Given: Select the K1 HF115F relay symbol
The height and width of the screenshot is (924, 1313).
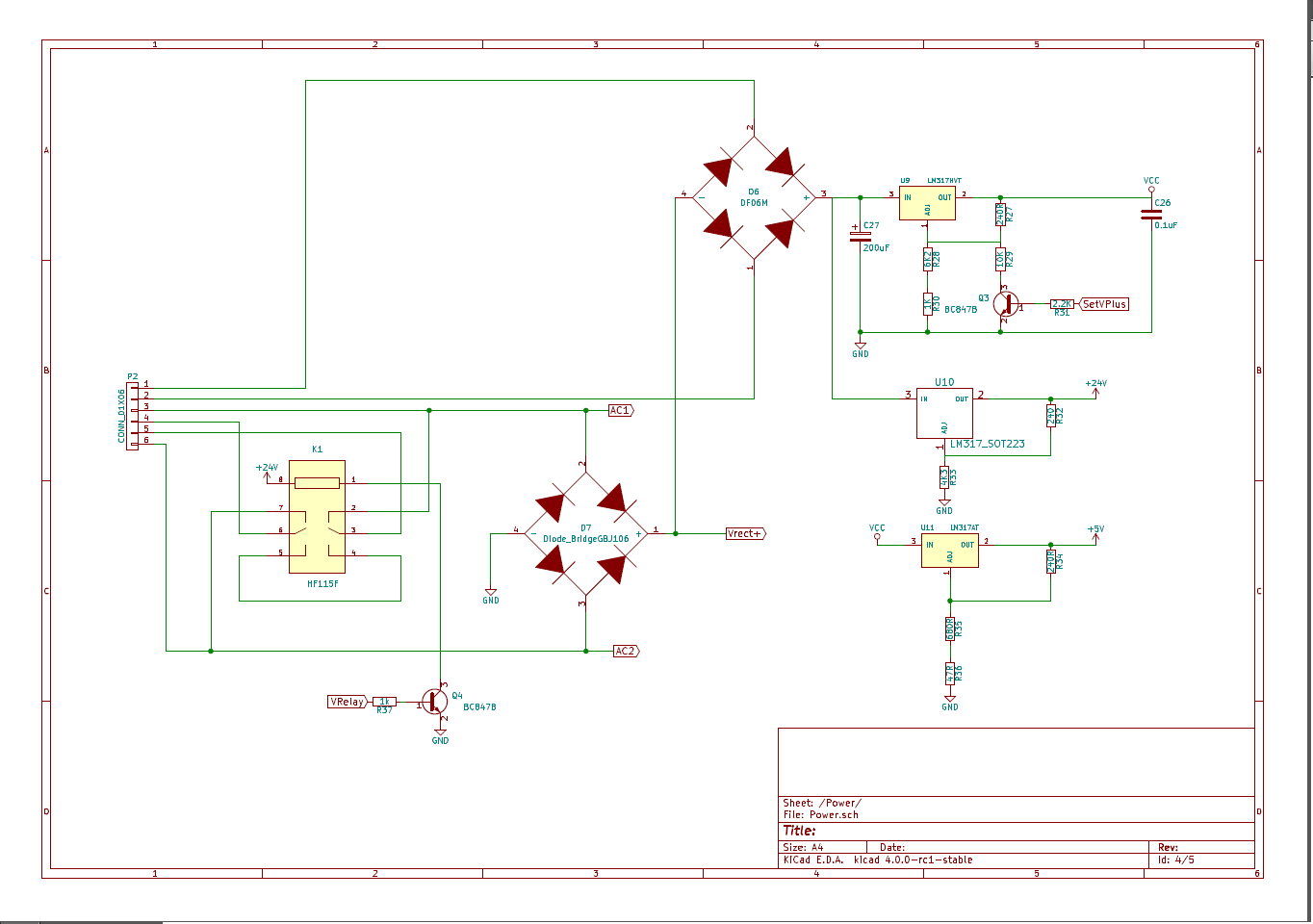Looking at the screenshot, I should [317, 518].
